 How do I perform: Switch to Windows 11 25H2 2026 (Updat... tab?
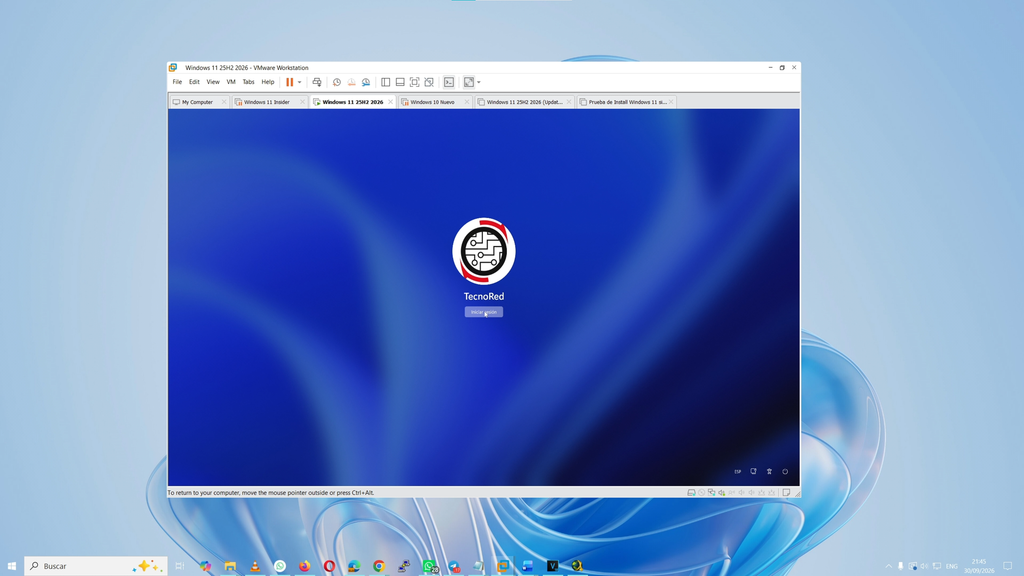pyautogui.click(x=524, y=102)
